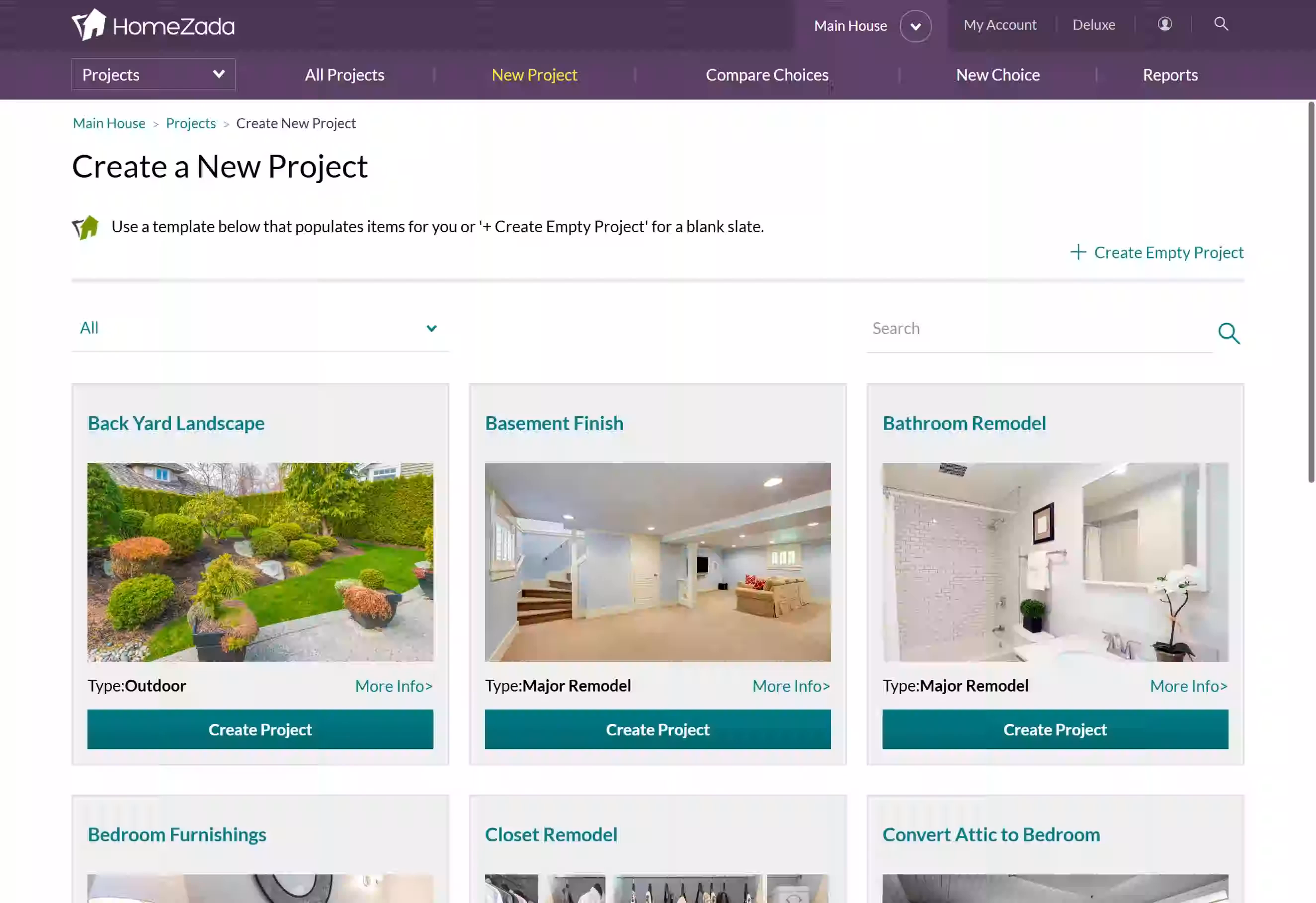The image size is (1316, 903).
Task: Click plus icon beside Create Empty Project
Action: [1078, 252]
